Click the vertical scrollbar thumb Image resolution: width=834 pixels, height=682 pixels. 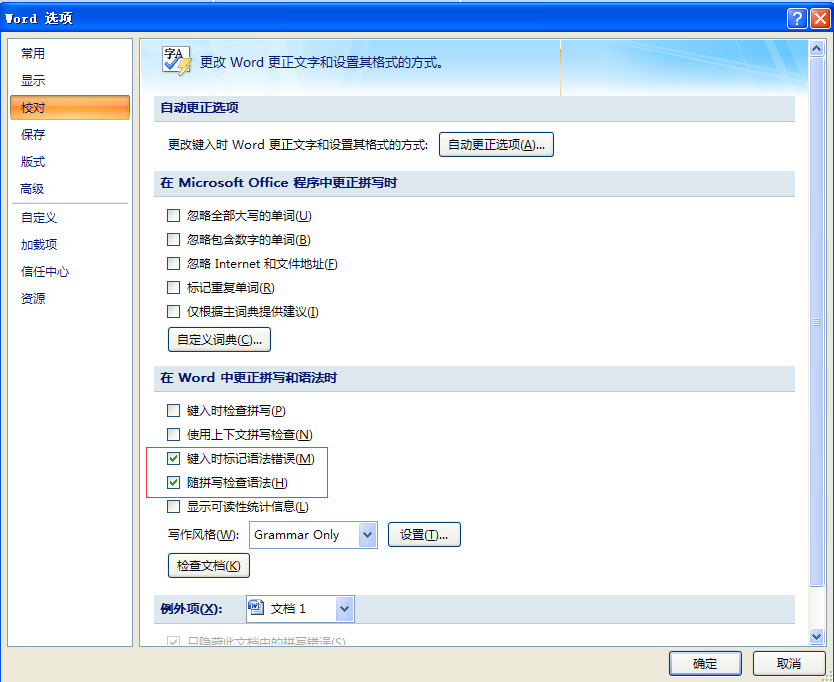[816, 322]
